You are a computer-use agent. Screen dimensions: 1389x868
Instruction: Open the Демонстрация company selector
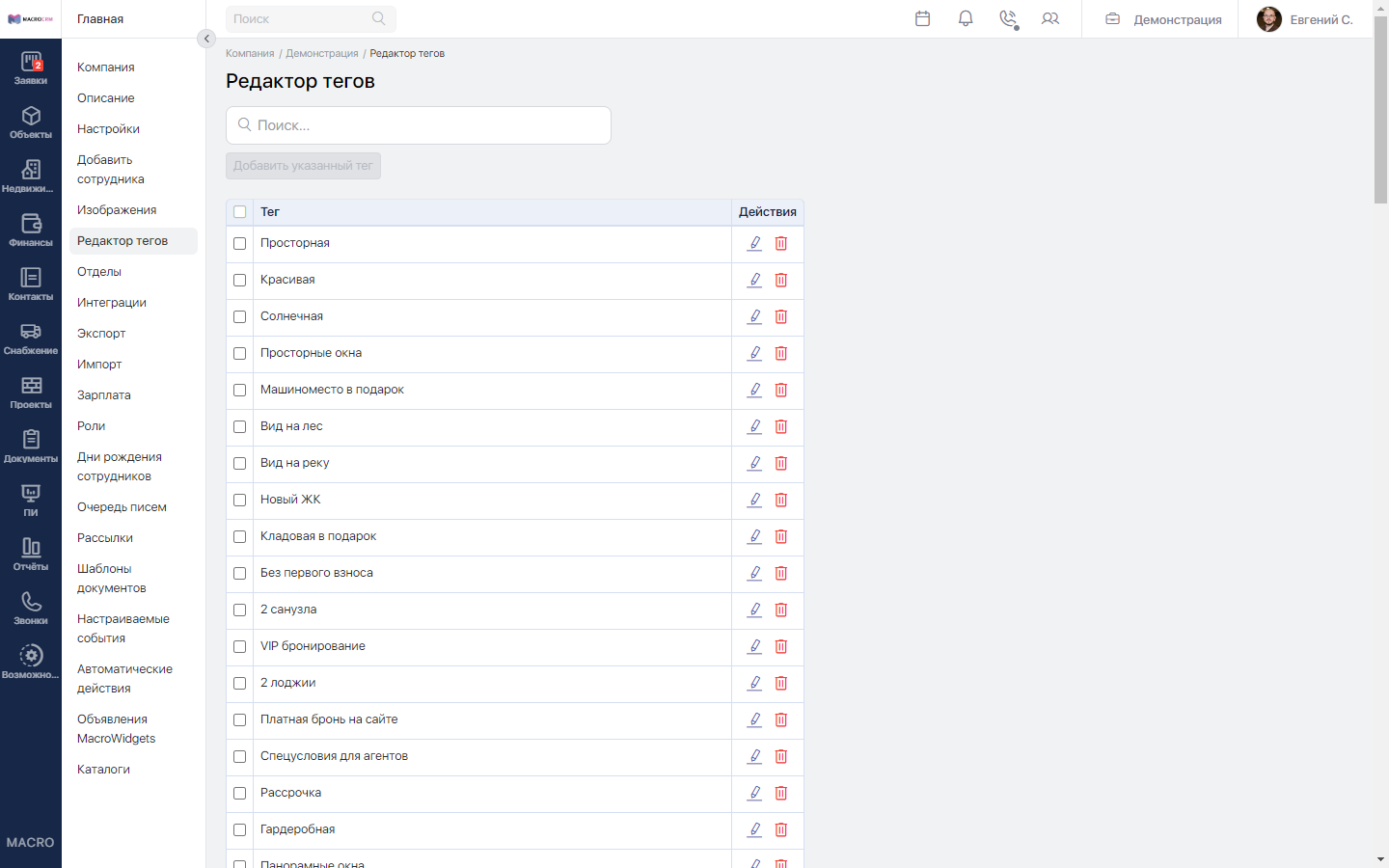1163,19
